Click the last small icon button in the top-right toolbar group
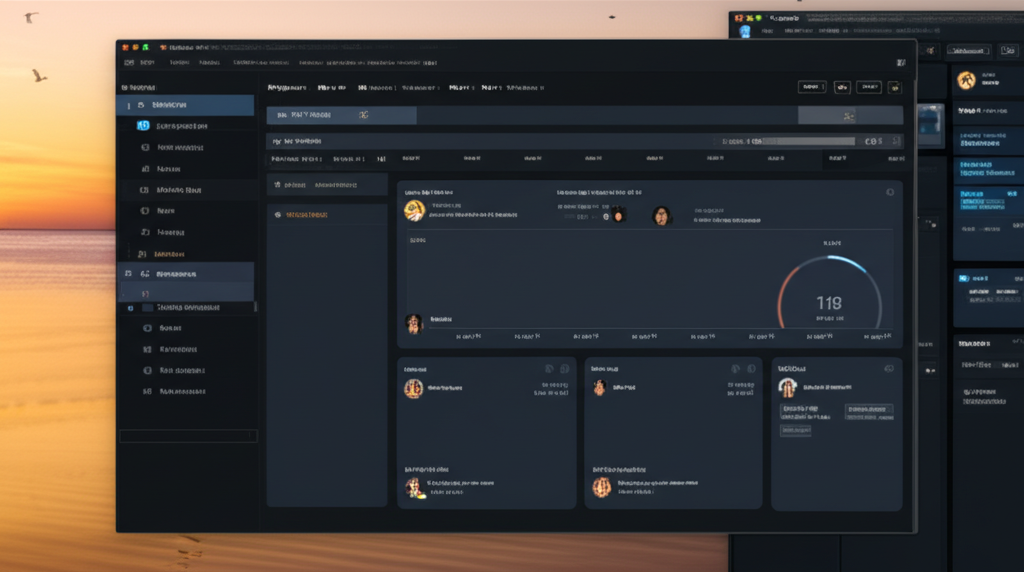 click(x=895, y=87)
